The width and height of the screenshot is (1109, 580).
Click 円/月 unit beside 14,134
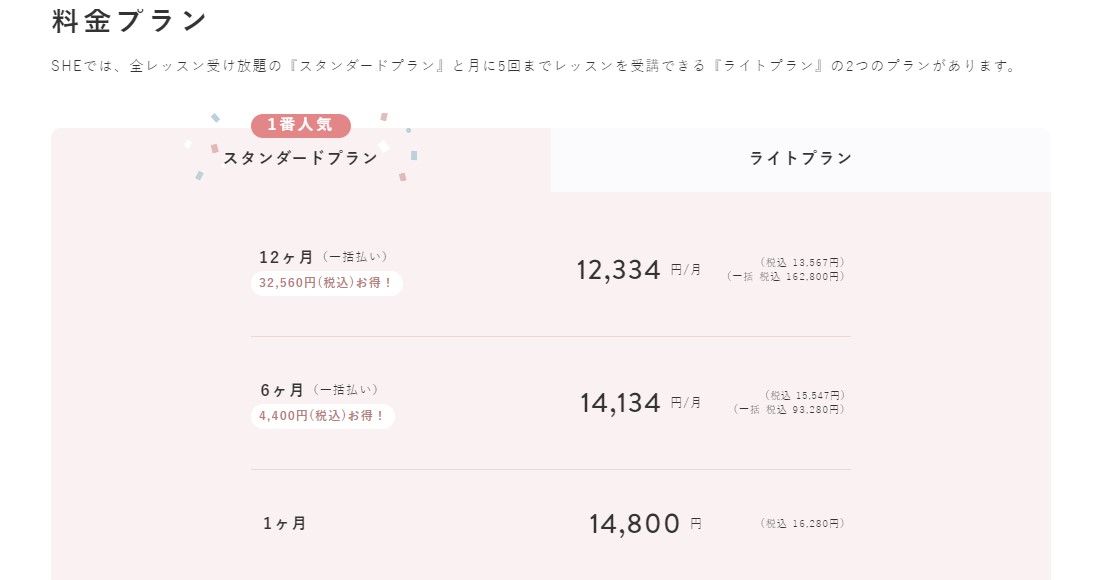[x=686, y=402]
